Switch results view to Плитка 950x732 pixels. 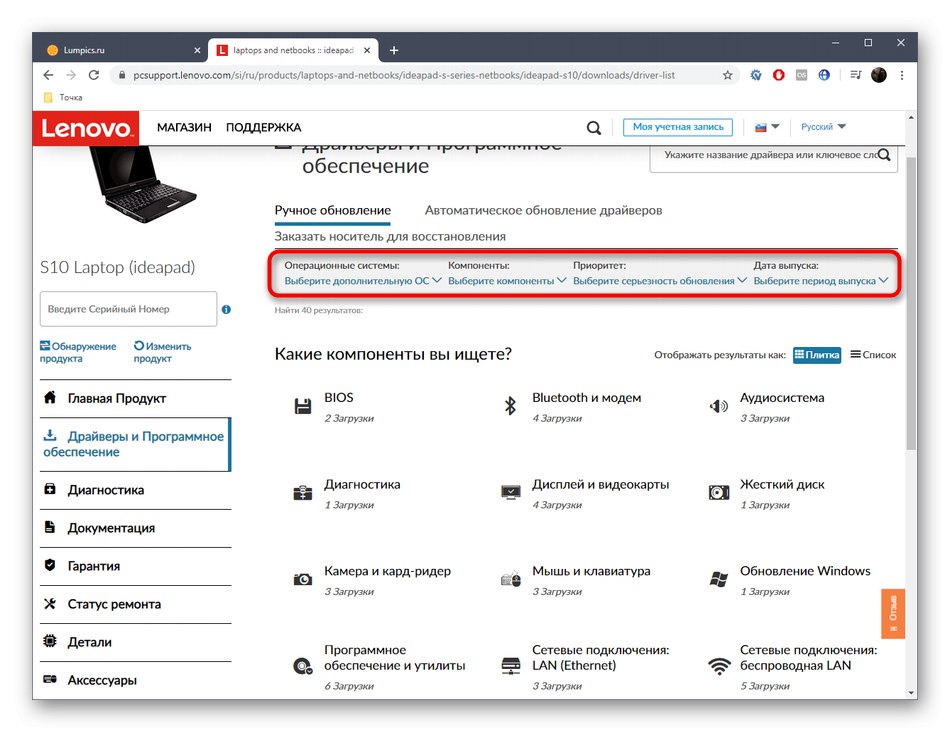click(817, 355)
